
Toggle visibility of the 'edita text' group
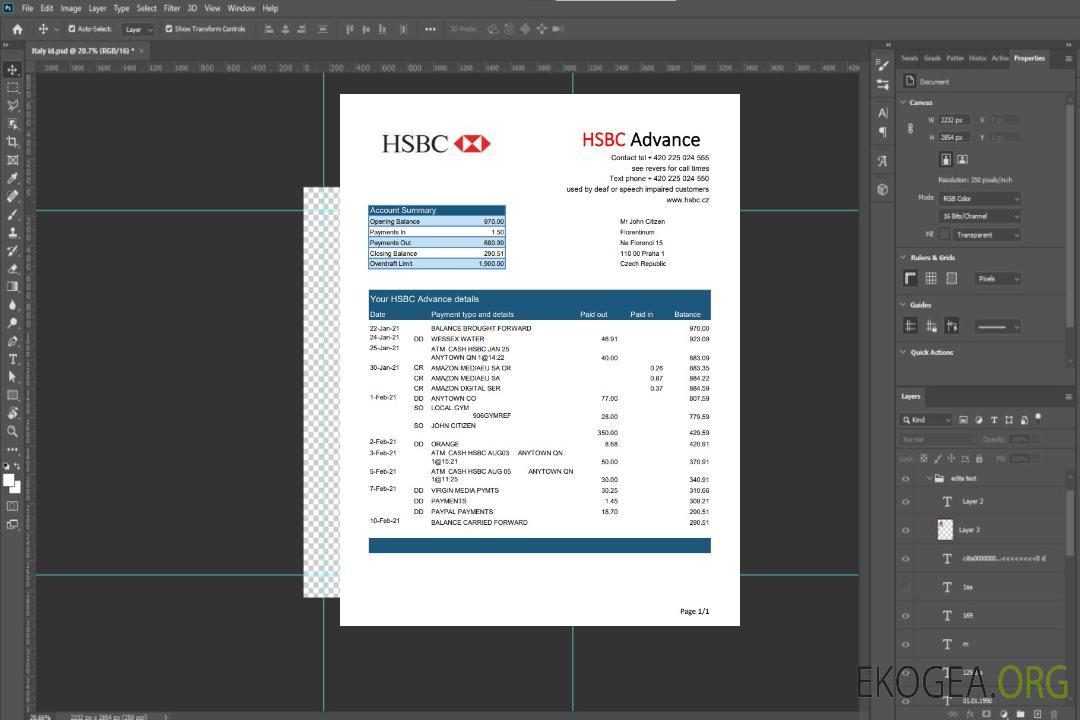pyautogui.click(x=906, y=479)
